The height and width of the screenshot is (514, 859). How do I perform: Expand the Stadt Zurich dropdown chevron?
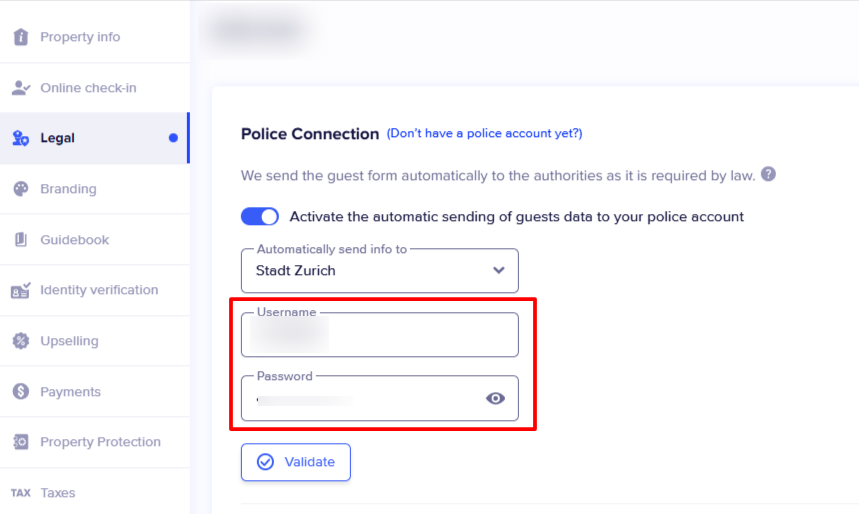(499, 270)
